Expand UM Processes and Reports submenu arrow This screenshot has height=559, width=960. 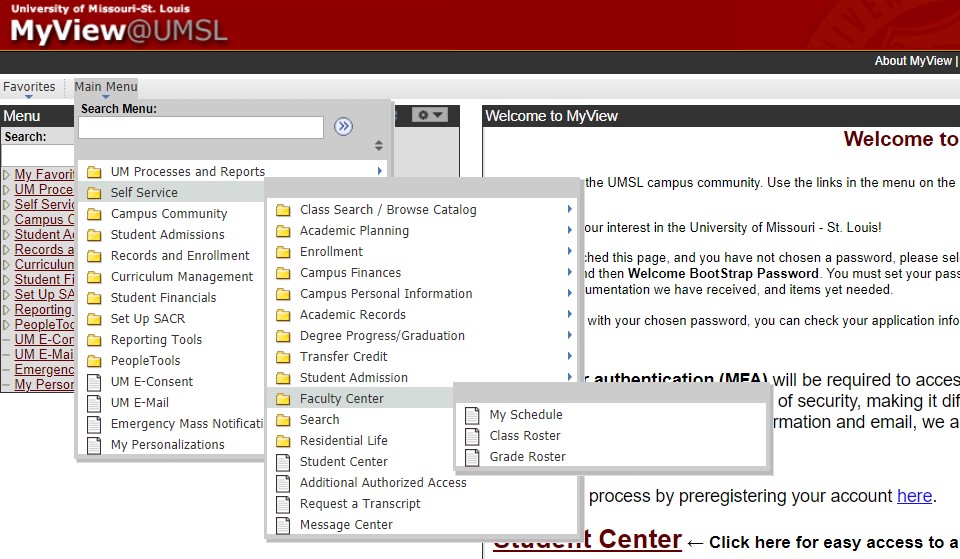[380, 172]
